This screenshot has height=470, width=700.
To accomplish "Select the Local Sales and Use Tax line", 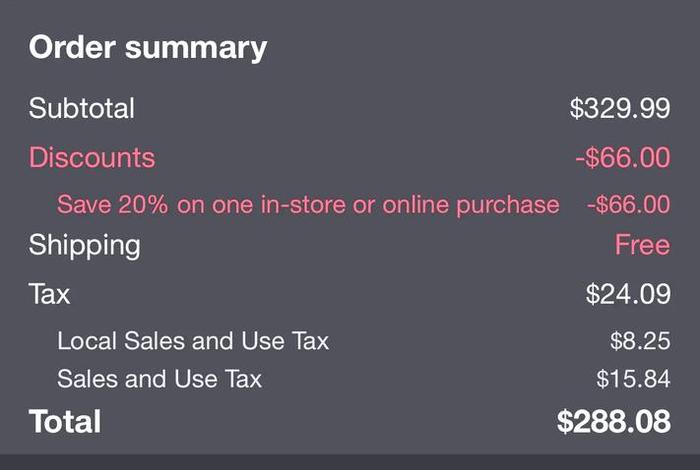I will coord(193,341).
